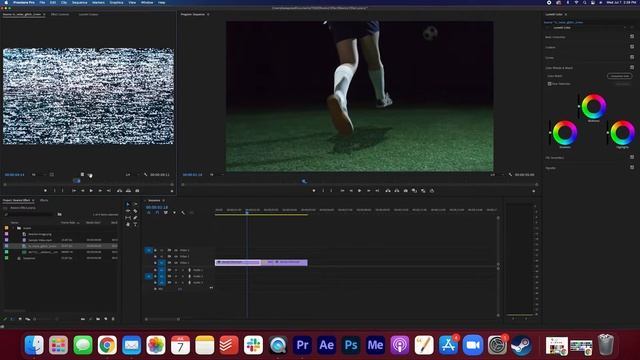Click the Highlights luminance slider
This screenshot has width=640, height=360.
point(608,133)
